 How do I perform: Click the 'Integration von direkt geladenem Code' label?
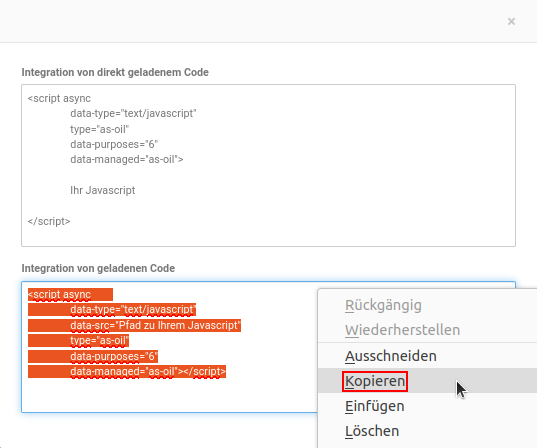115,72
